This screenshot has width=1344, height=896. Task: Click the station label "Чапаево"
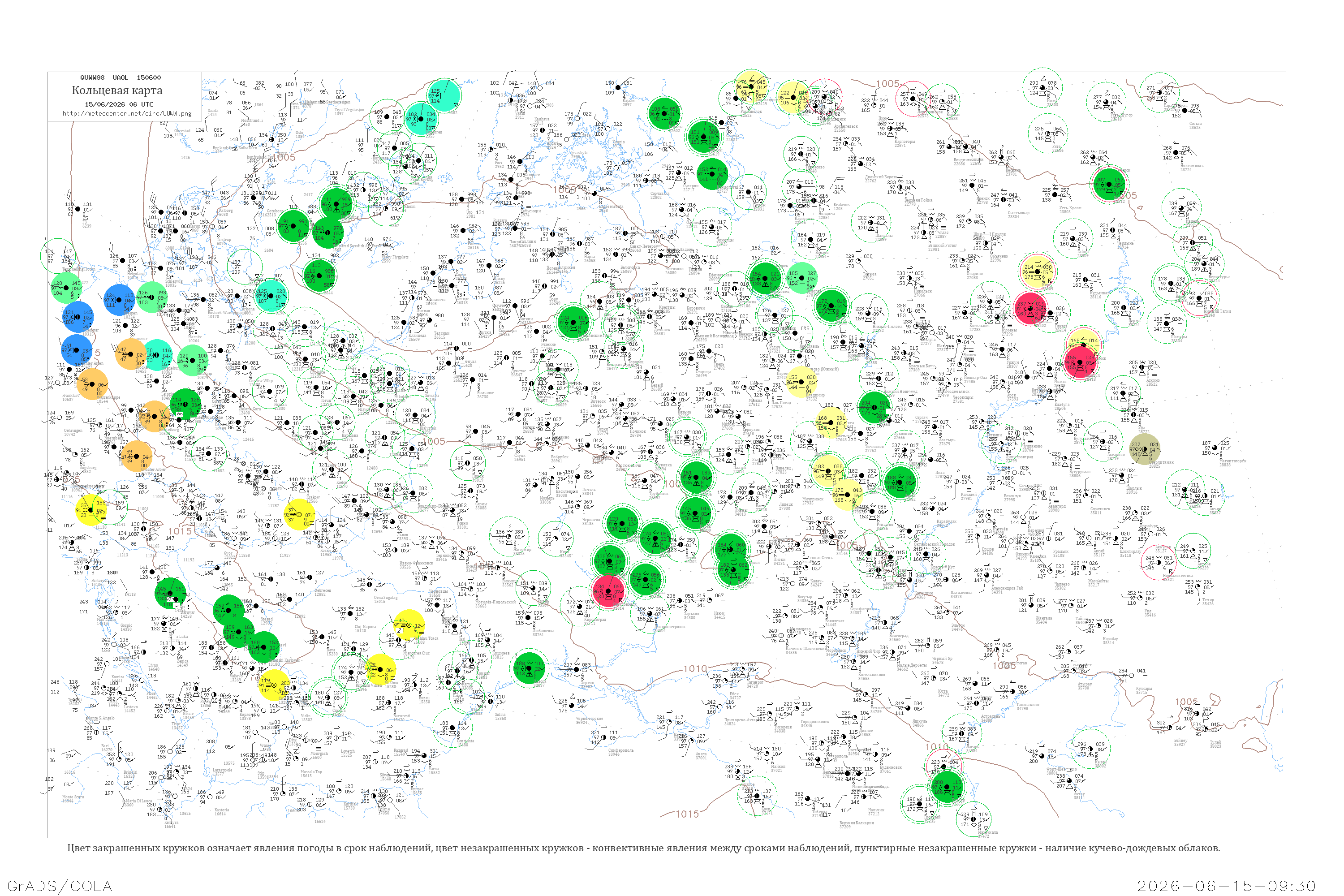1062,584
